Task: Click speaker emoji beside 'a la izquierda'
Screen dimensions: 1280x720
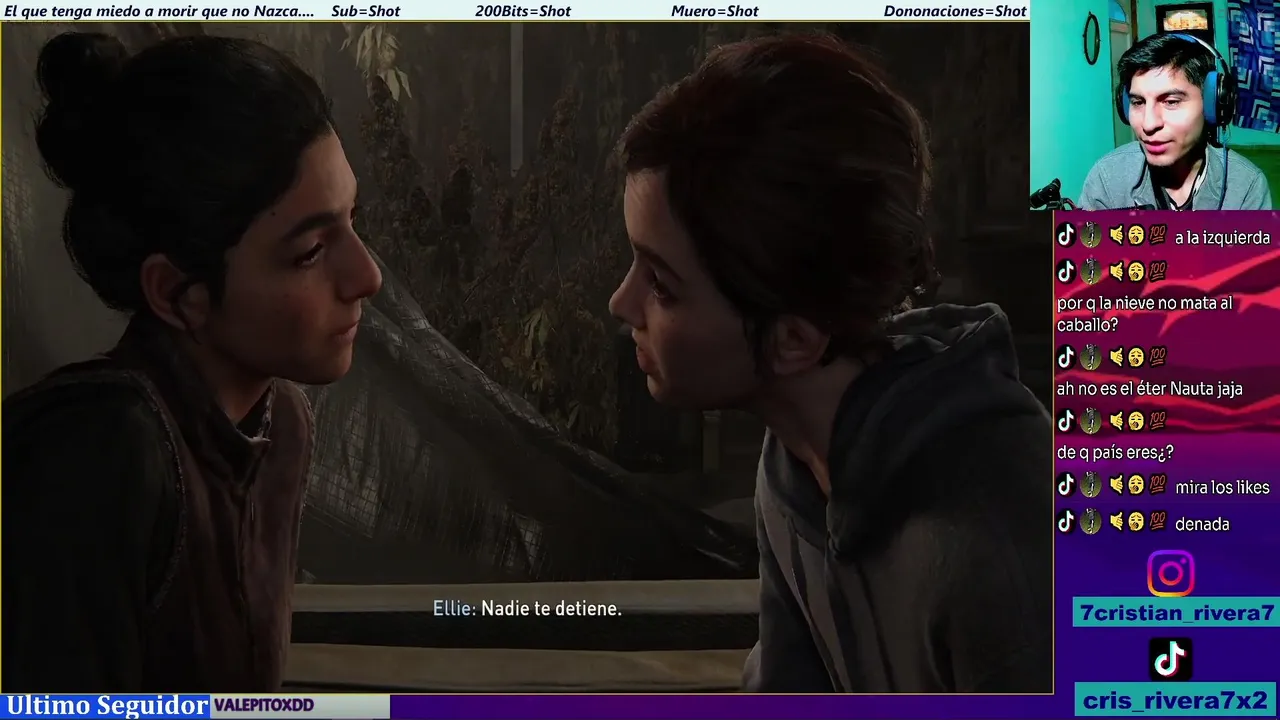Action: coord(1116,236)
